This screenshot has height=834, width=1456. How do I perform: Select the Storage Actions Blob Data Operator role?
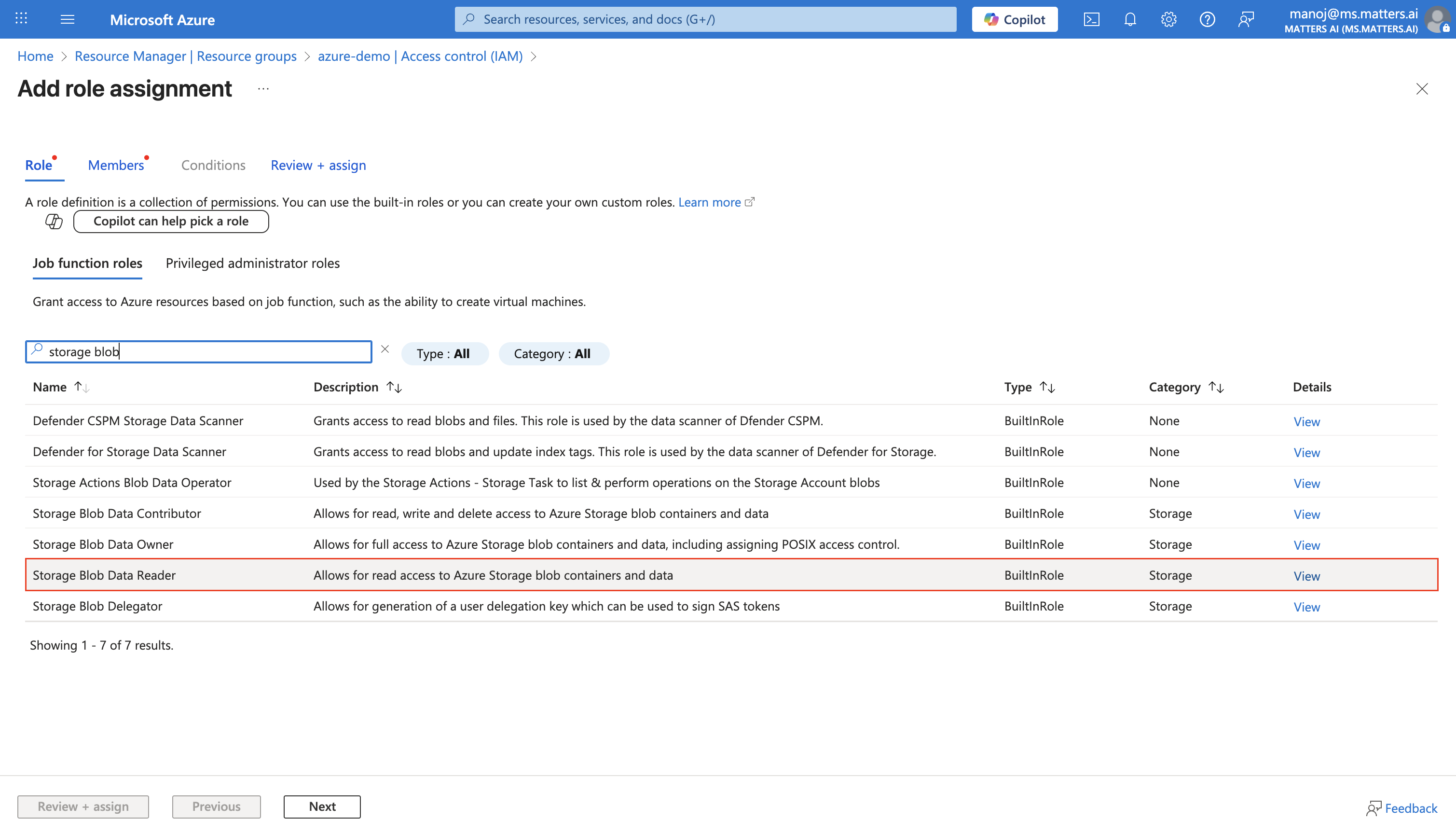click(731, 482)
